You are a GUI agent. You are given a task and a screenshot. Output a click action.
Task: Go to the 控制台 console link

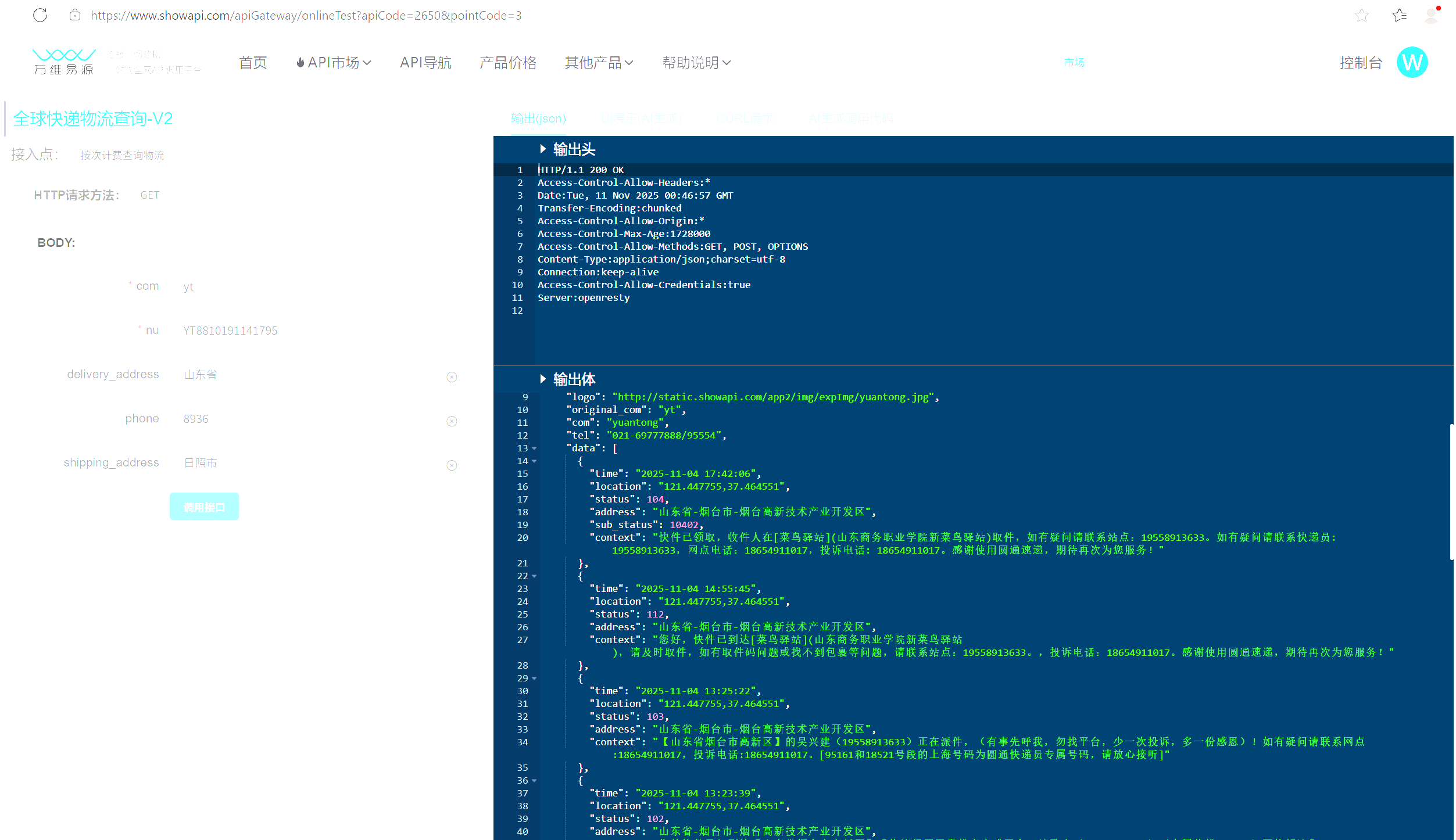tap(1360, 62)
